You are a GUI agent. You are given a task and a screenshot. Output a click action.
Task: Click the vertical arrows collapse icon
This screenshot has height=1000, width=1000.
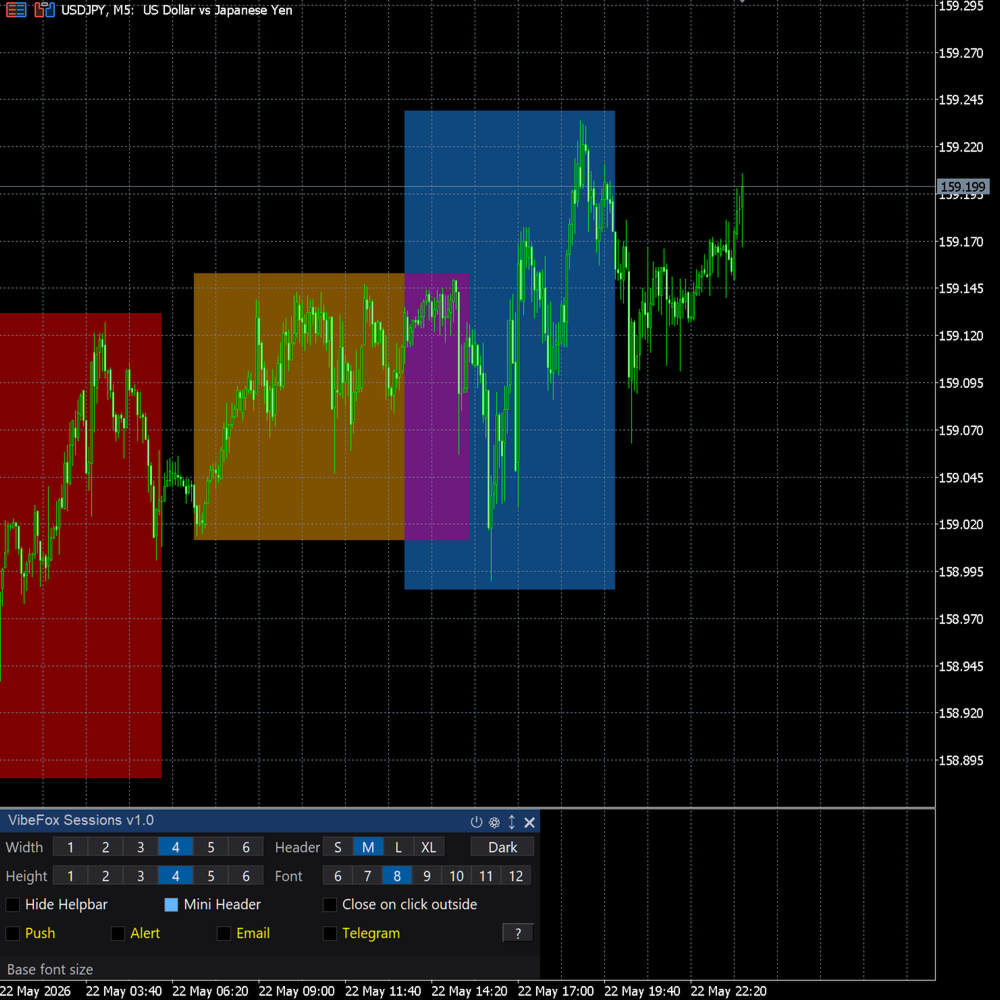click(x=511, y=822)
